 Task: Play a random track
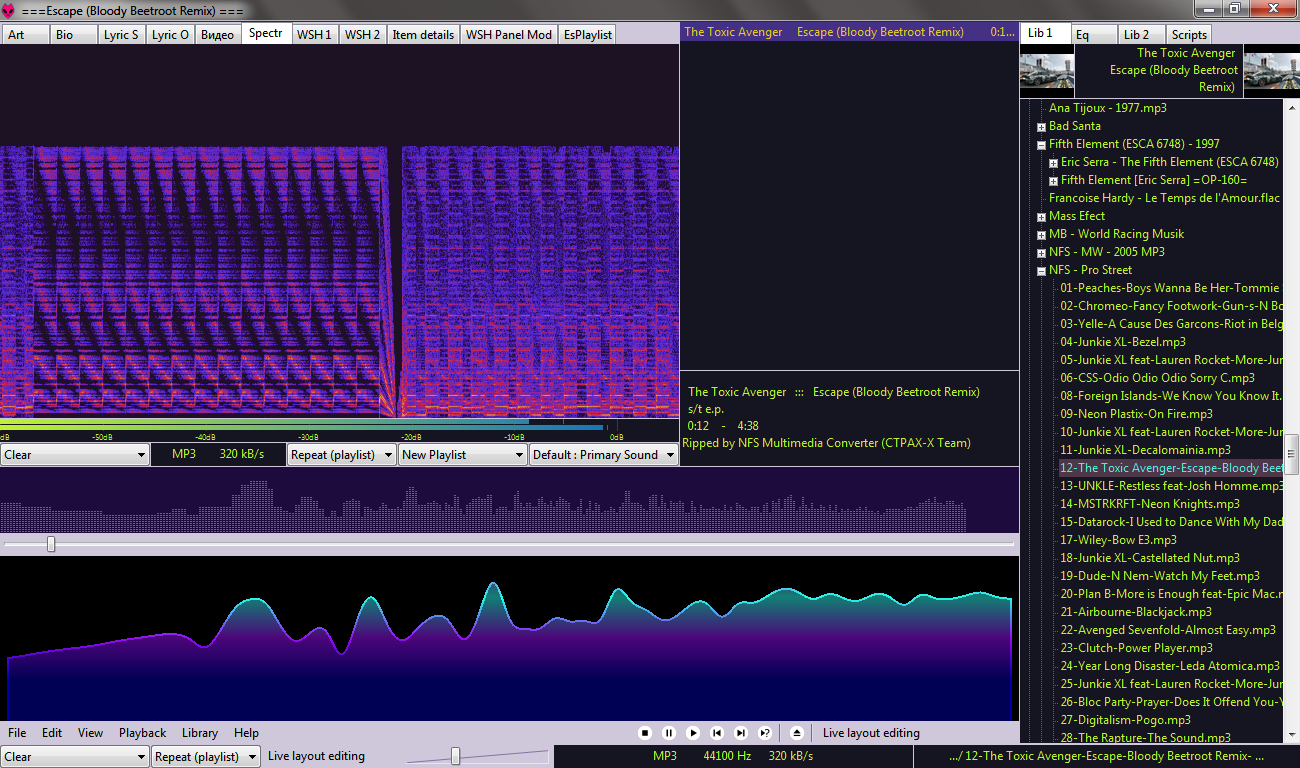coord(765,733)
